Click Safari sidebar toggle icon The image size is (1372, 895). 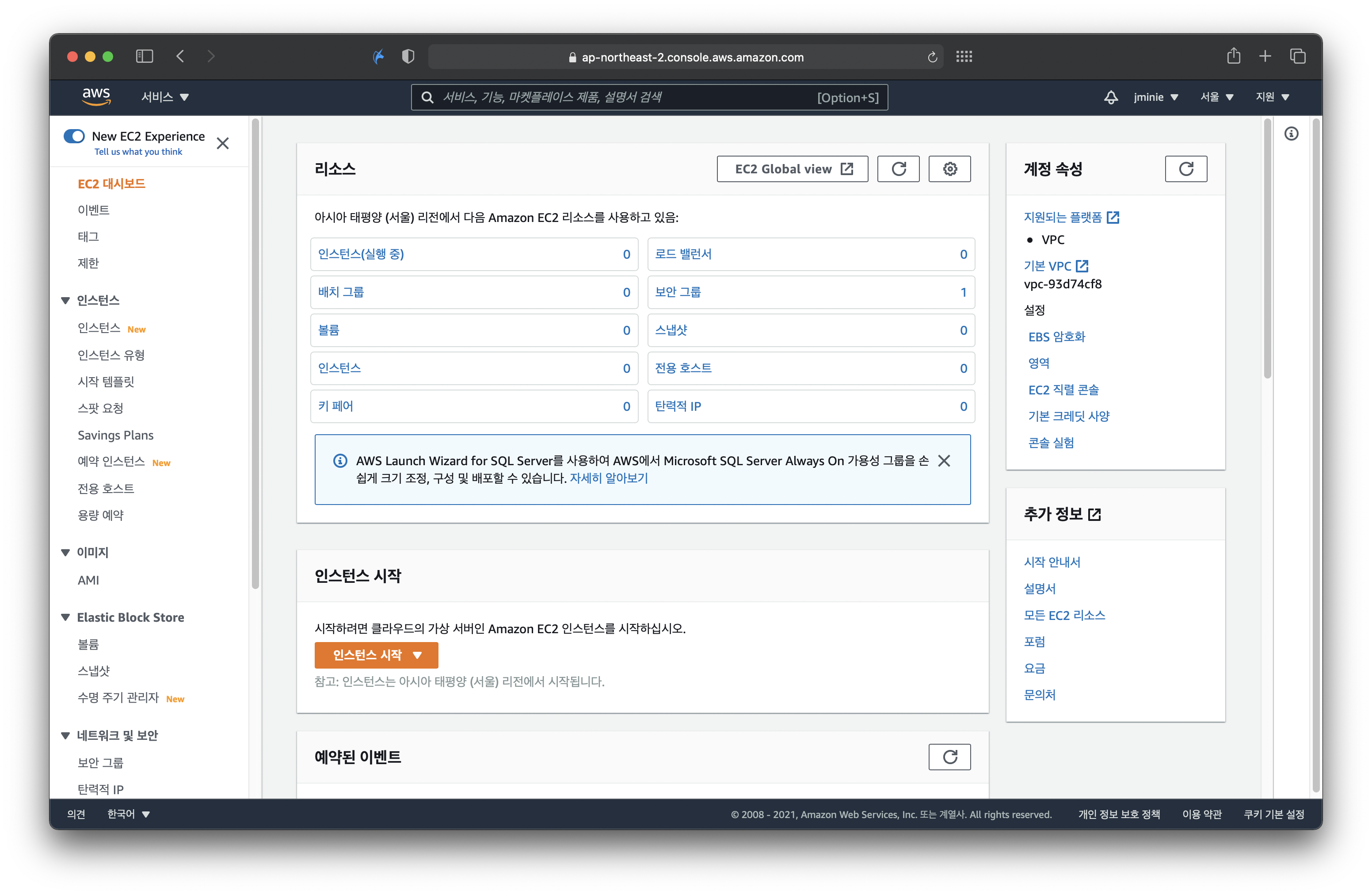tap(144, 57)
